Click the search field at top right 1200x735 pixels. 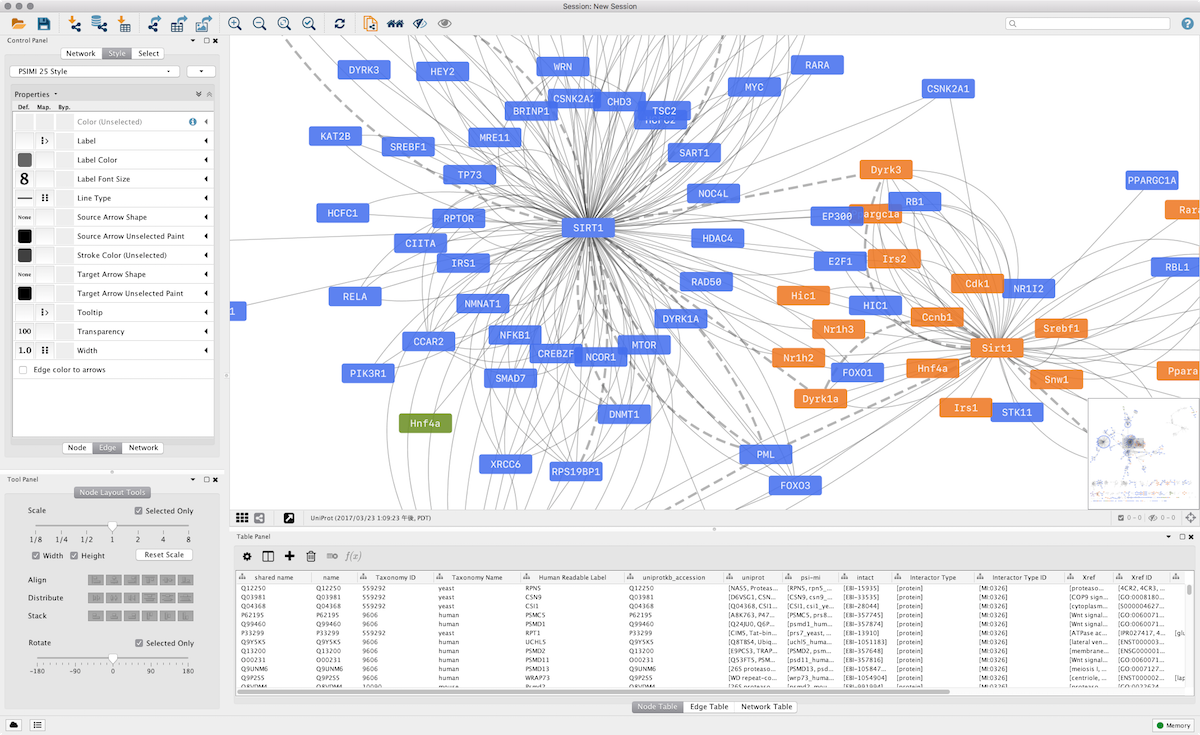pyautogui.click(x=1090, y=22)
